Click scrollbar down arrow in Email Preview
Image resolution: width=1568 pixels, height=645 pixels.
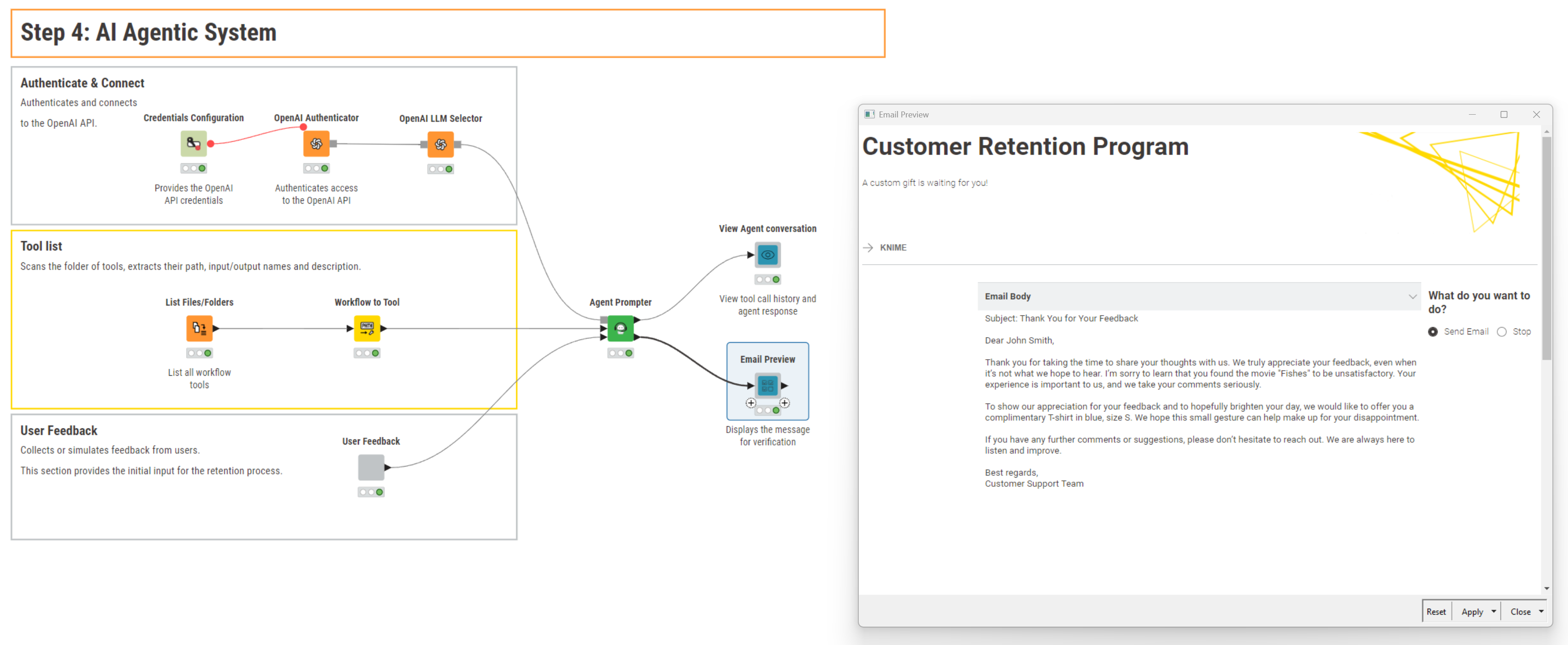point(1546,589)
